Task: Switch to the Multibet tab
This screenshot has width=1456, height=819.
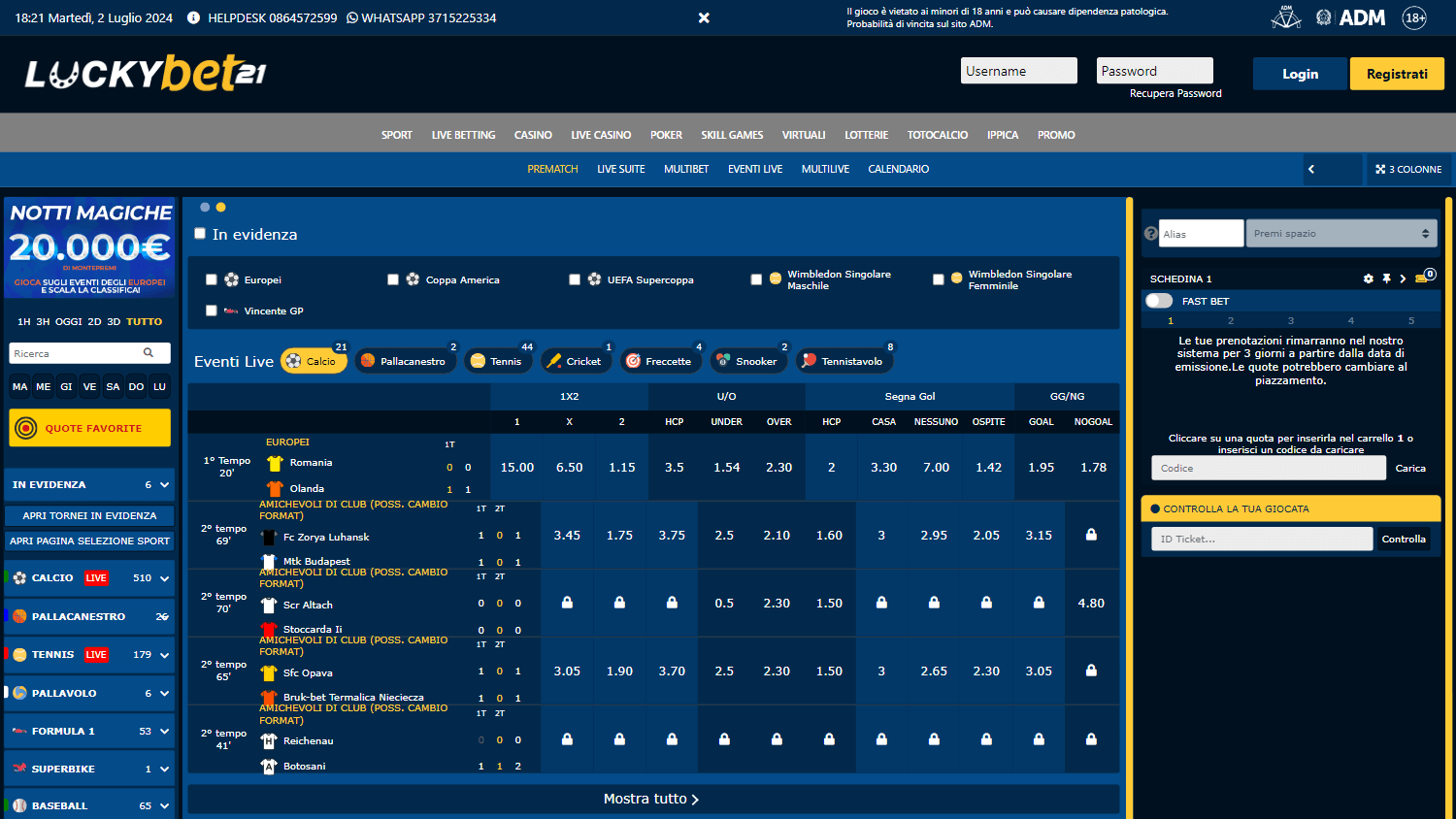Action: pyautogui.click(x=686, y=169)
